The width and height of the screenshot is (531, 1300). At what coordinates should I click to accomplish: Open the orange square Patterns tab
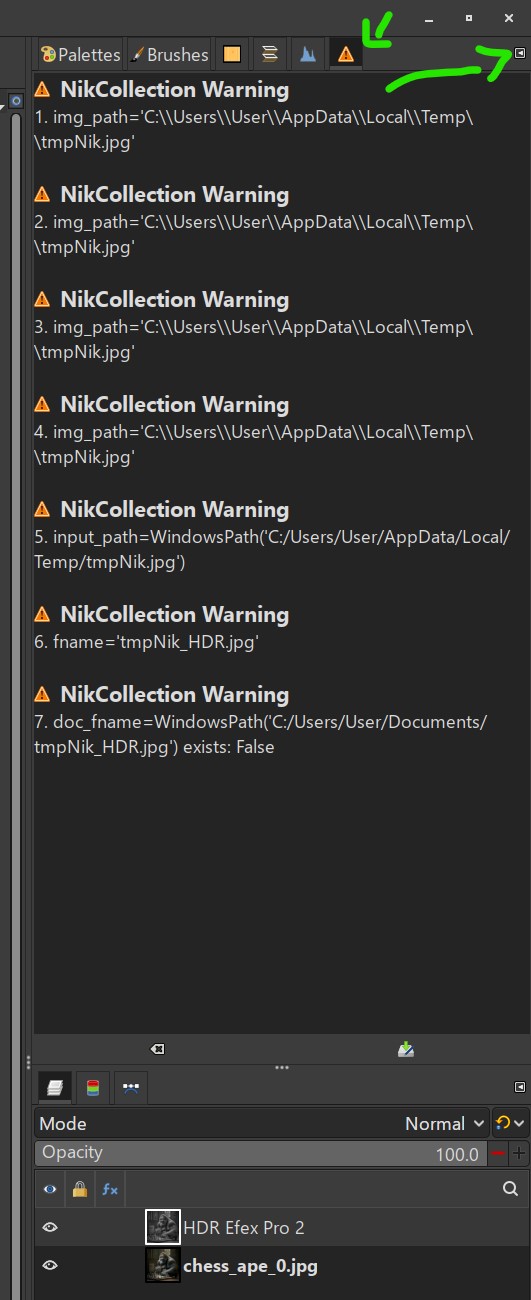pyautogui.click(x=231, y=54)
